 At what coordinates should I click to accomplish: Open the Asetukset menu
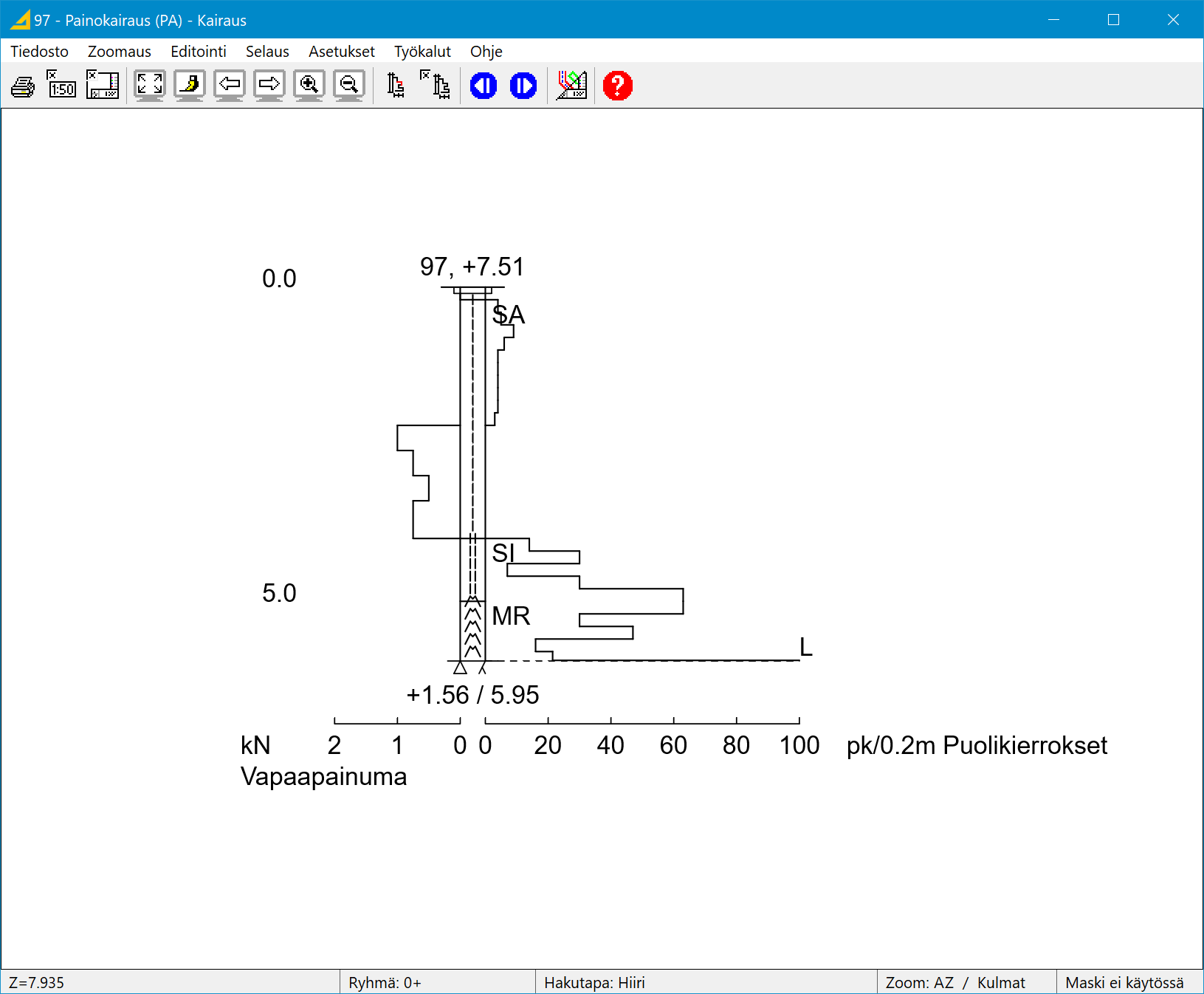pyautogui.click(x=341, y=52)
